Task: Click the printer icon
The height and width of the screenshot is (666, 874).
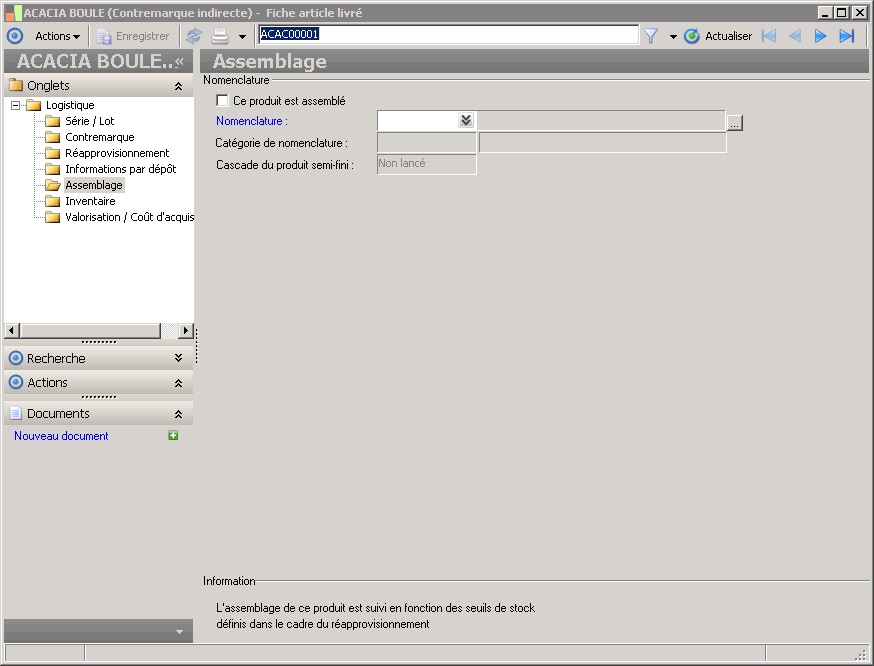Action: click(220, 36)
